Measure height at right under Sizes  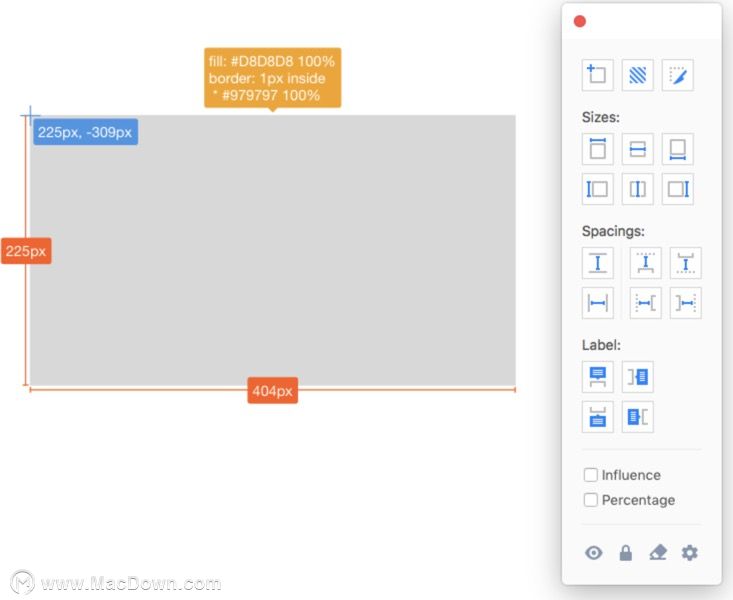click(x=678, y=189)
